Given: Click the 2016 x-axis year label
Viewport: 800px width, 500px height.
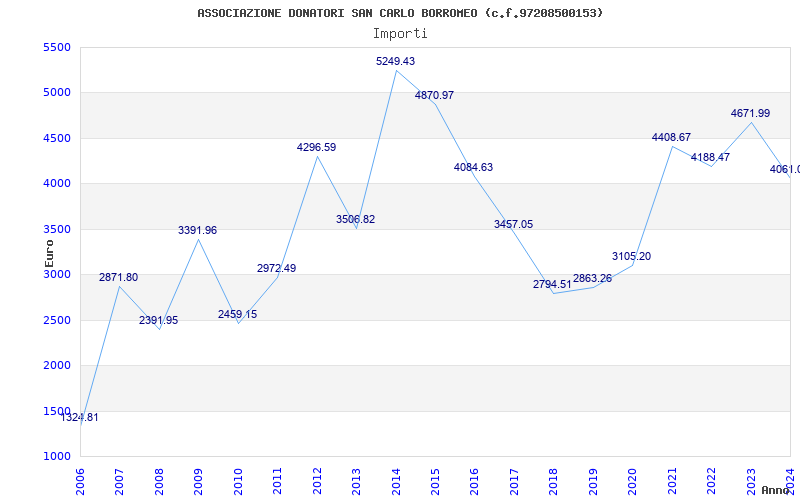Looking at the screenshot, I should coord(474,482).
